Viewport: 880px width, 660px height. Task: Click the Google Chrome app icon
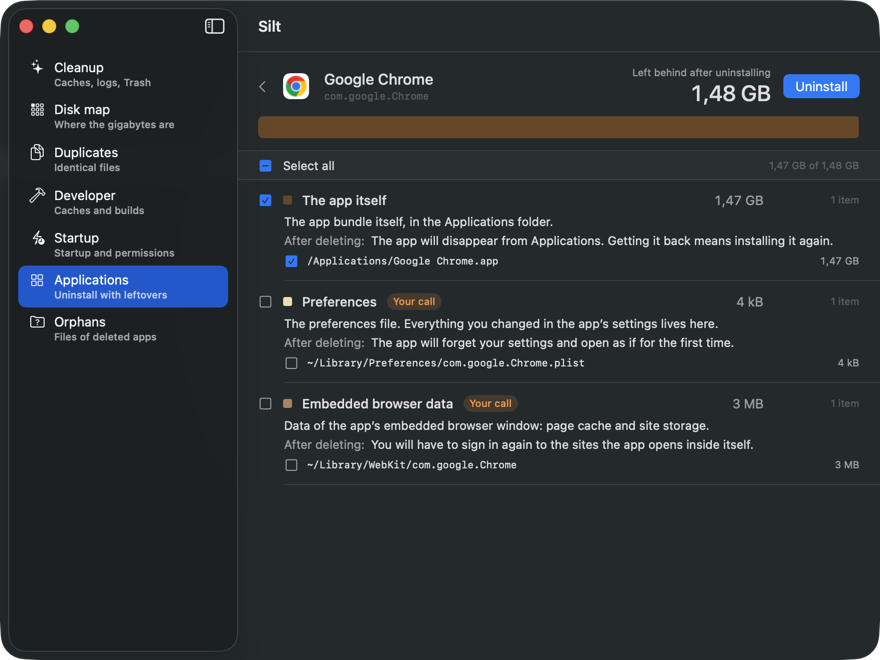point(296,86)
